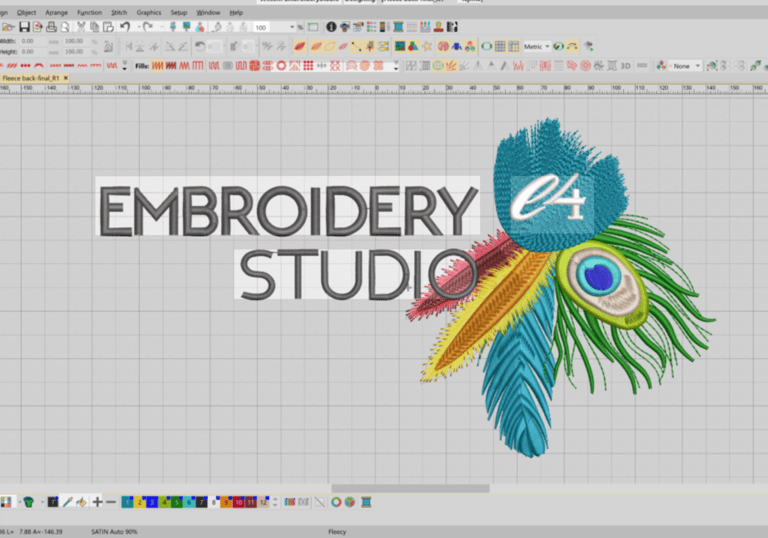This screenshot has width=768, height=538.
Task: Click the Height value field
Action: [33, 51]
